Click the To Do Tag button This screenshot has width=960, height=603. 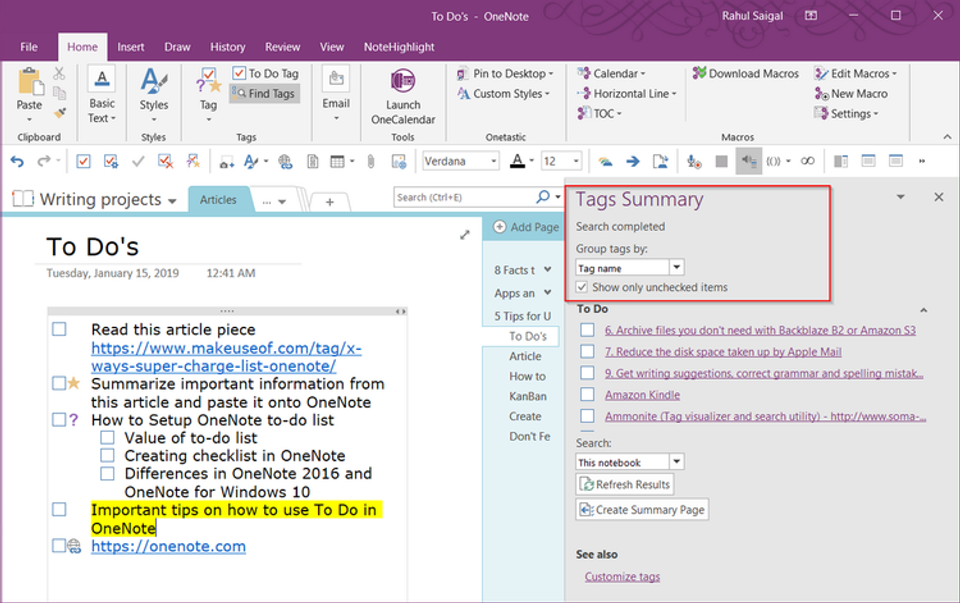[x=266, y=73]
